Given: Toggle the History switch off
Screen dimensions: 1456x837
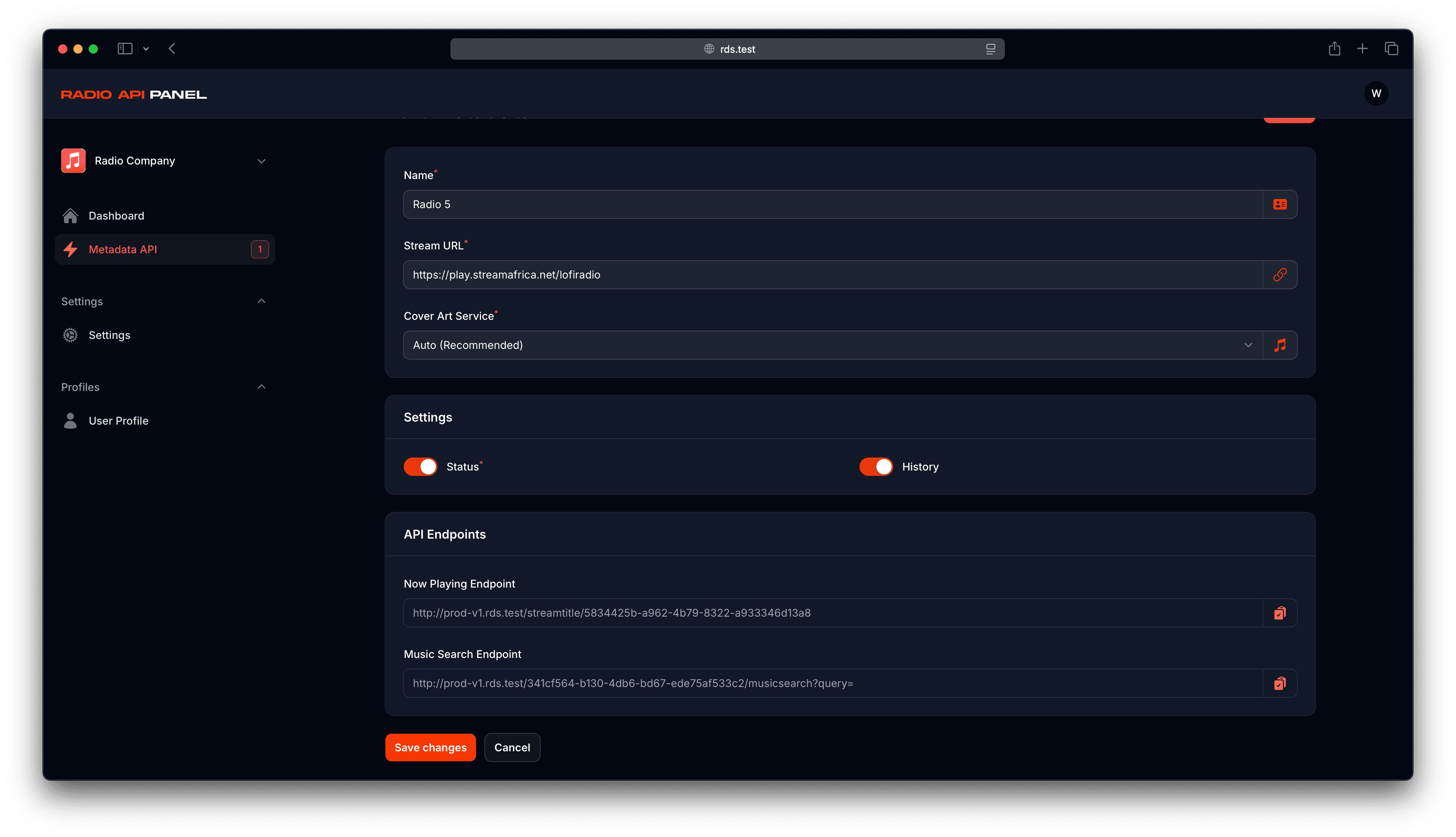Looking at the screenshot, I should click(x=875, y=466).
